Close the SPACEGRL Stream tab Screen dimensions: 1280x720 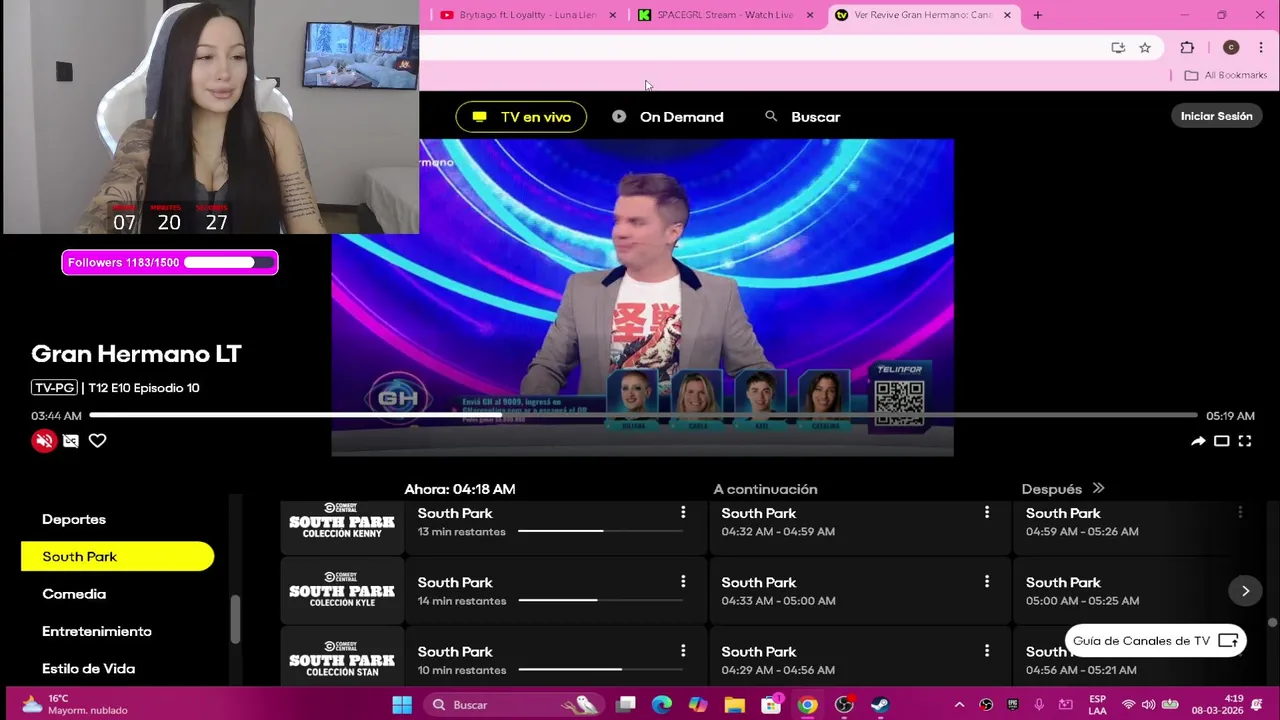(x=810, y=15)
